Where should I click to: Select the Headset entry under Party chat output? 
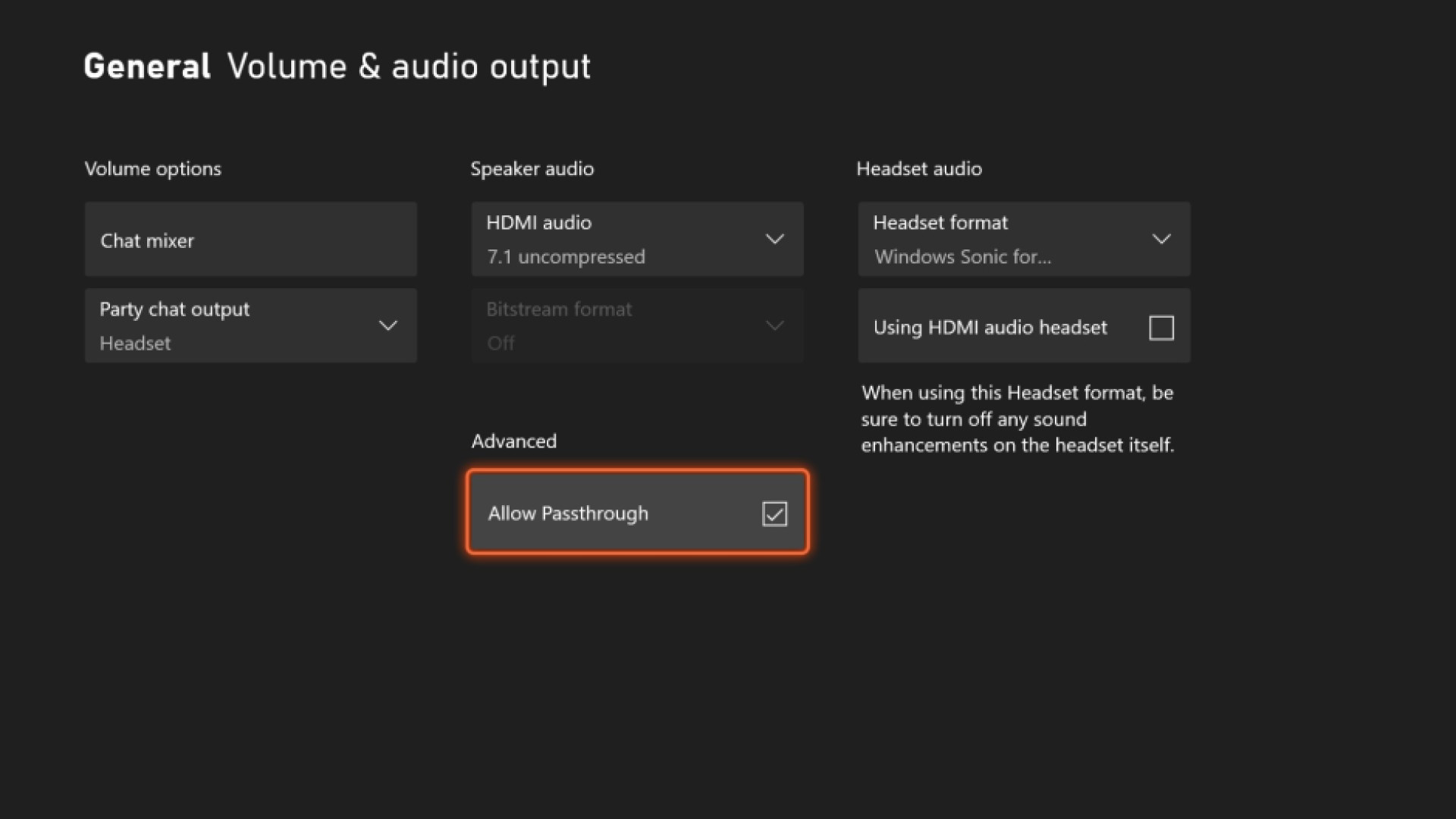tap(135, 343)
